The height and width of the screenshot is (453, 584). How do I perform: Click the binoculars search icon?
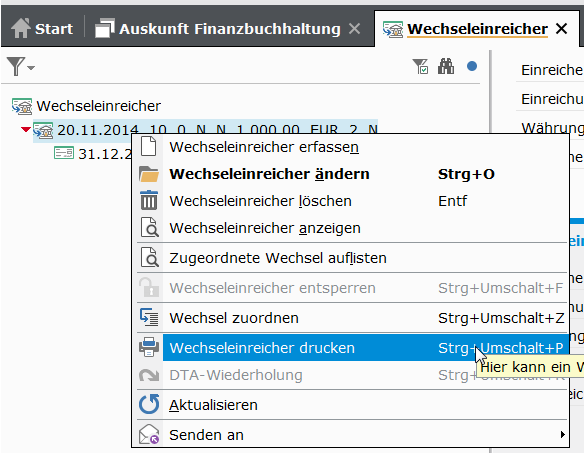(x=445, y=66)
